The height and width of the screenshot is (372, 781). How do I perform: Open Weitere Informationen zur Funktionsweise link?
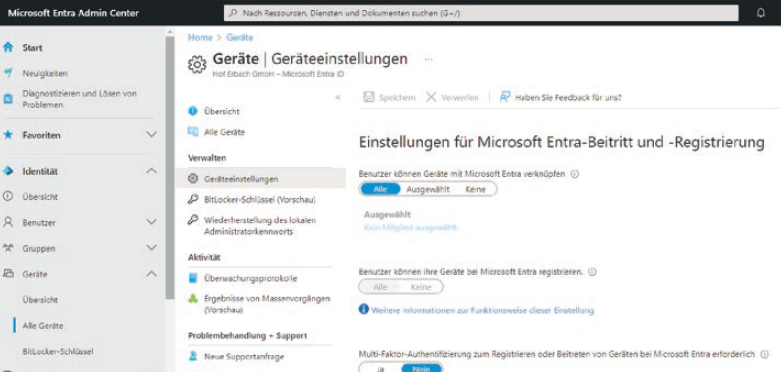pos(482,310)
